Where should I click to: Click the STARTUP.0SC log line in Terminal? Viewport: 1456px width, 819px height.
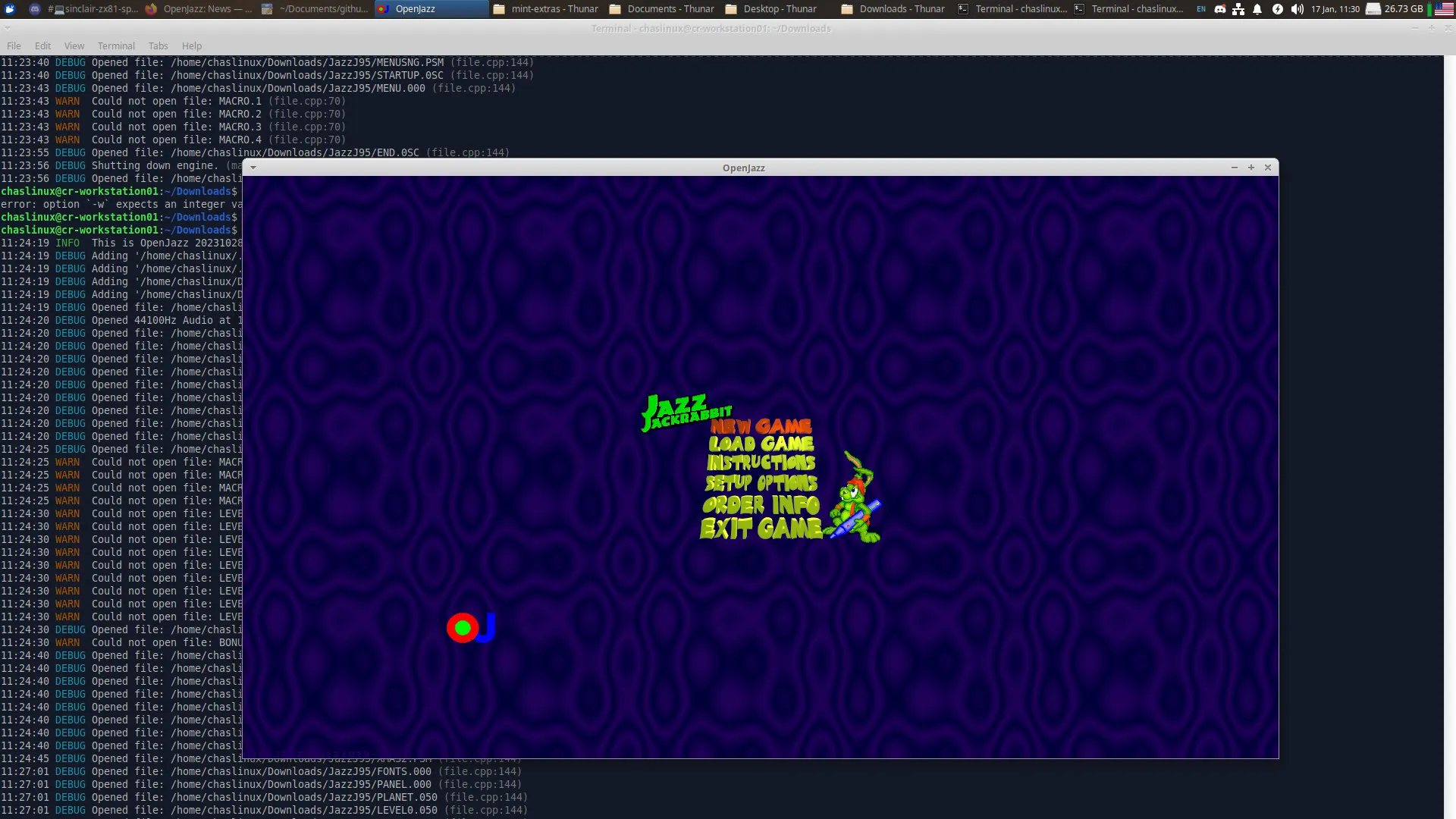click(x=267, y=75)
